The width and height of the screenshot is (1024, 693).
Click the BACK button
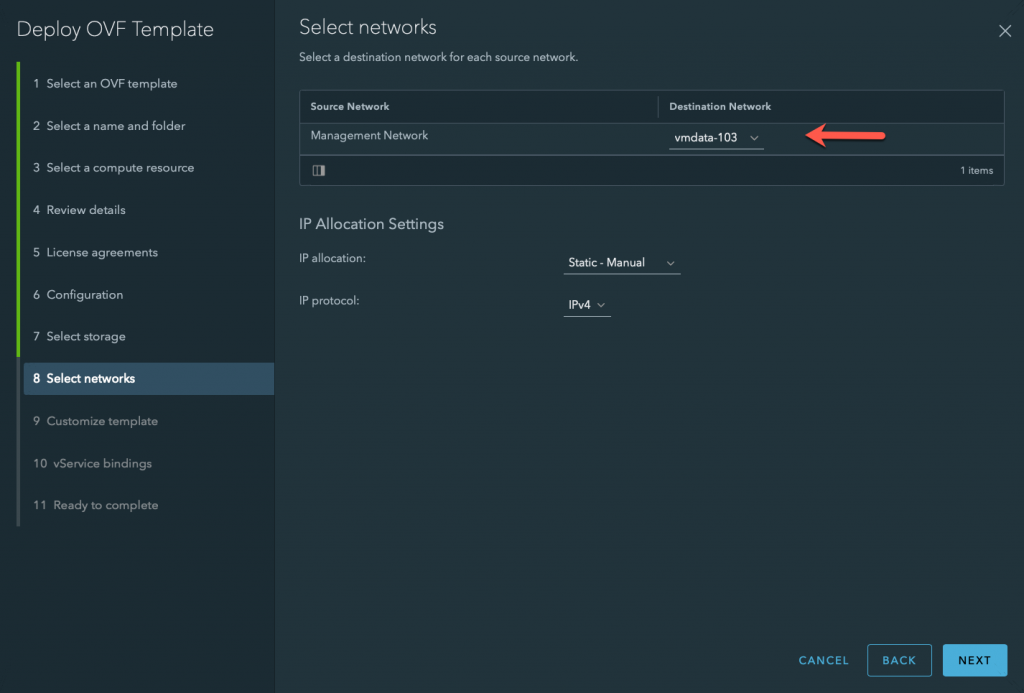899,660
